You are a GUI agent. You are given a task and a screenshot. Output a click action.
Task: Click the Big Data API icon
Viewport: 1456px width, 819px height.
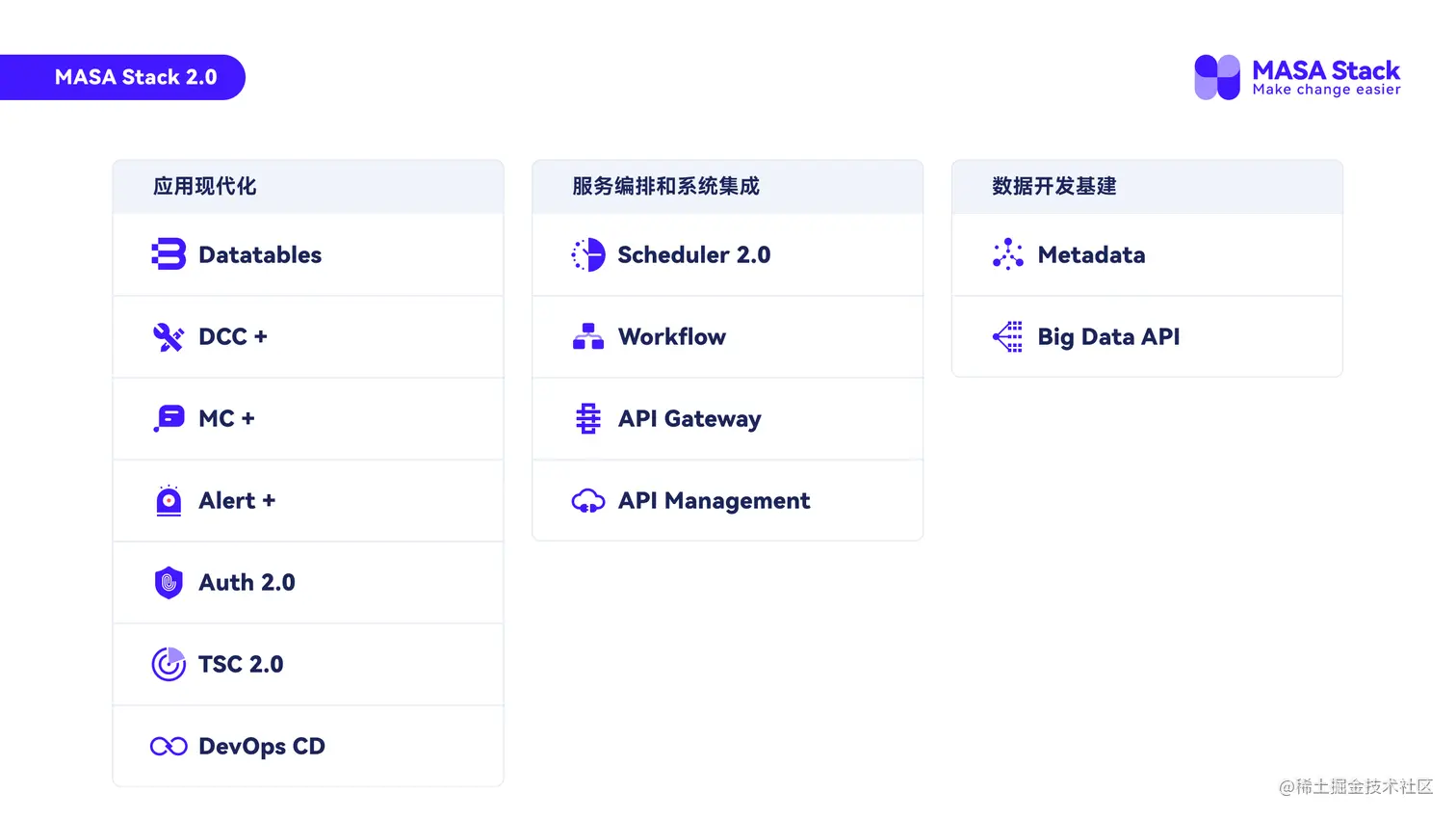pyautogui.click(x=1007, y=336)
